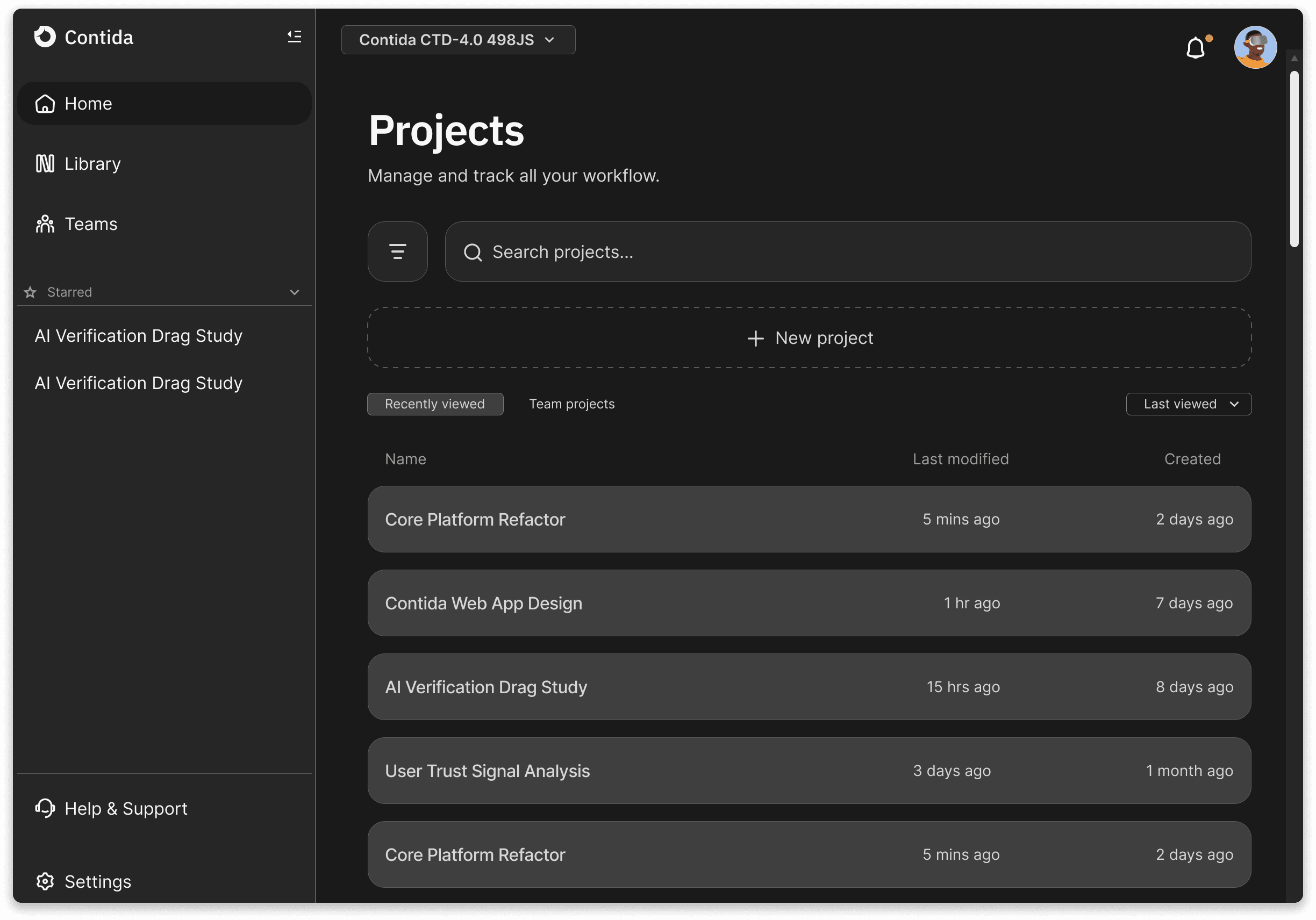Screen dimensions: 1316x920
Task: Click the New project button
Action: [809, 338]
